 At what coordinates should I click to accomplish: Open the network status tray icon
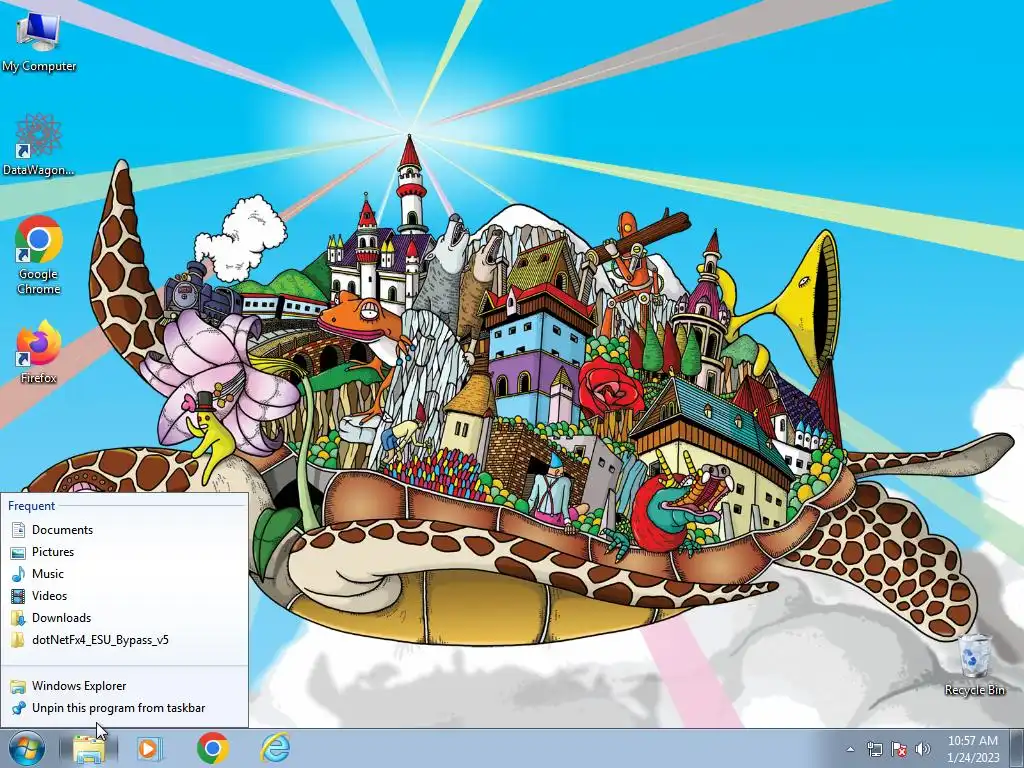(874, 749)
